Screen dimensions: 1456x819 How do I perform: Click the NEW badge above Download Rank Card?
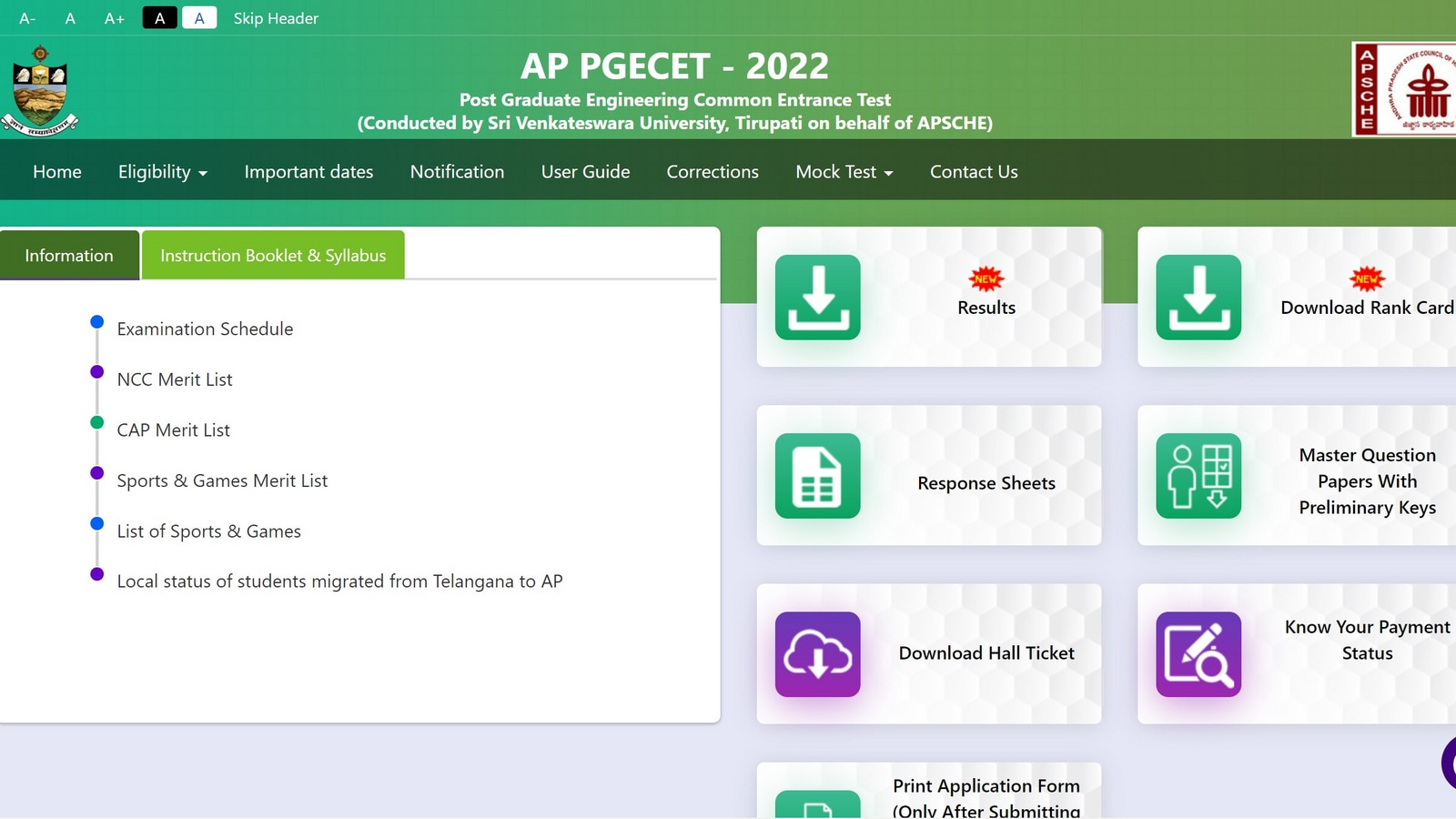click(x=1367, y=278)
